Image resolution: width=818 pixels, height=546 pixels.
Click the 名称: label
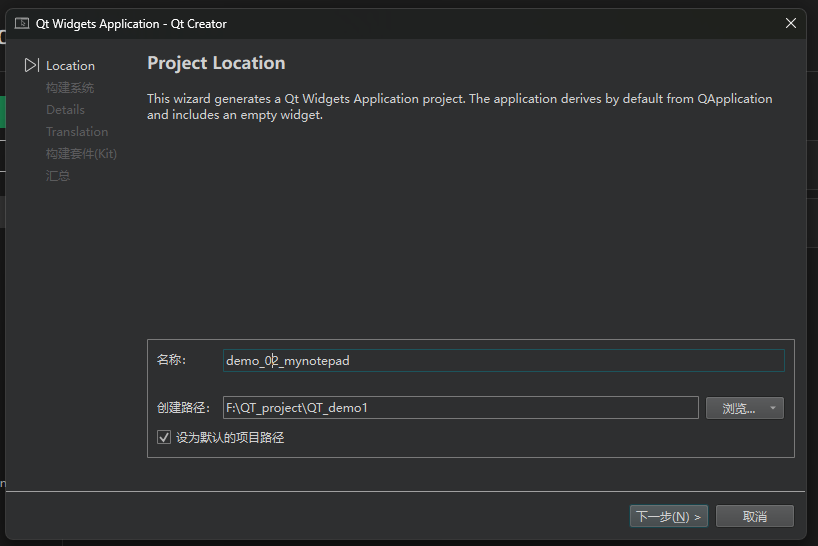click(x=172, y=360)
